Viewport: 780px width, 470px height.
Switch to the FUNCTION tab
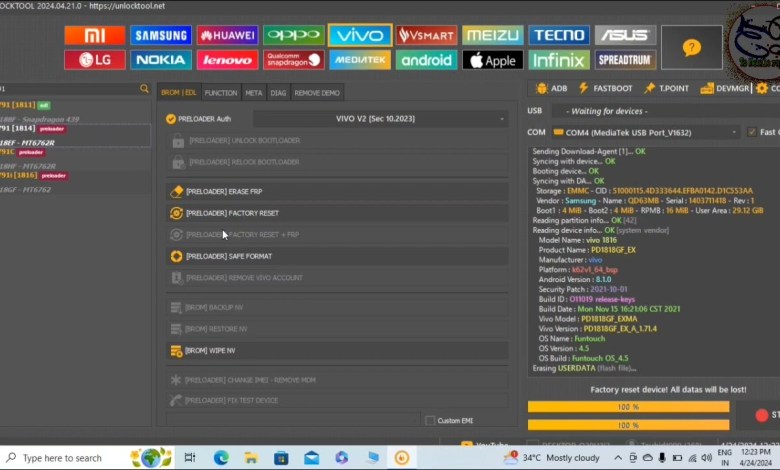coord(221,93)
